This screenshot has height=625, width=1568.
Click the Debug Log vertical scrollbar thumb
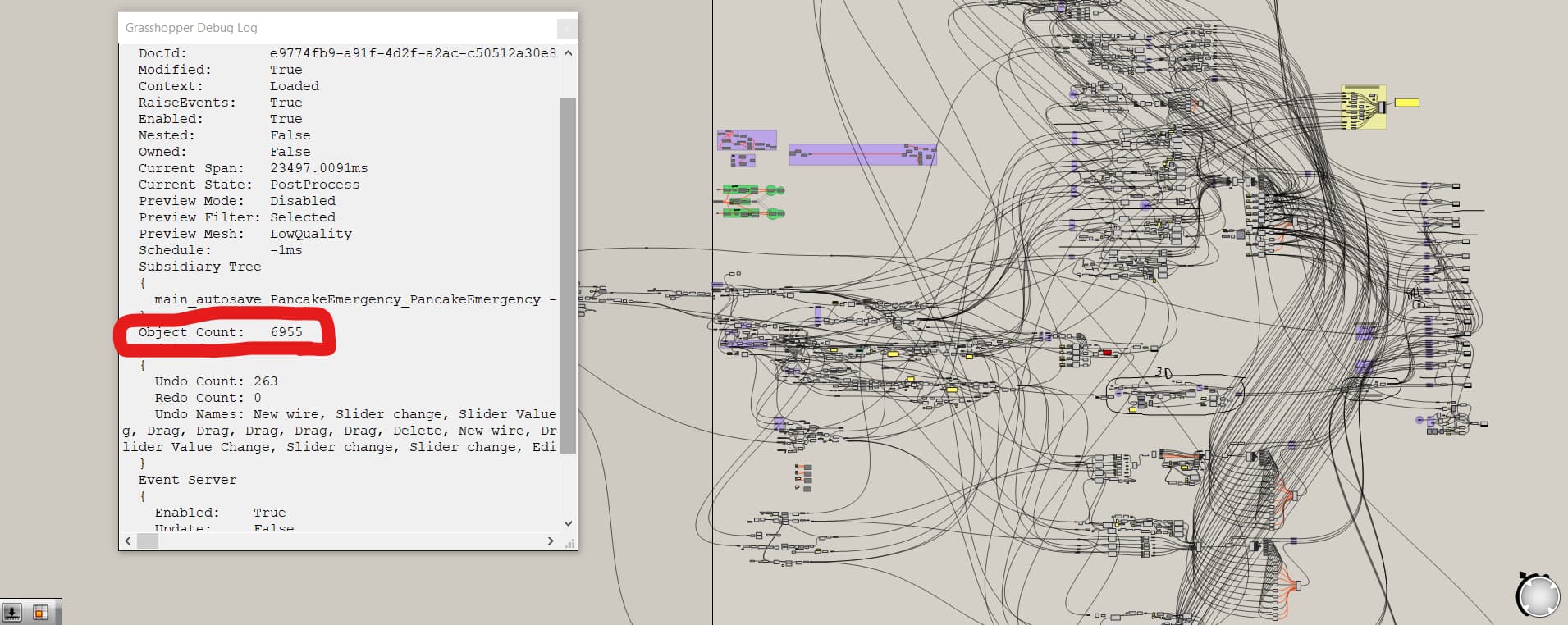coord(568,275)
